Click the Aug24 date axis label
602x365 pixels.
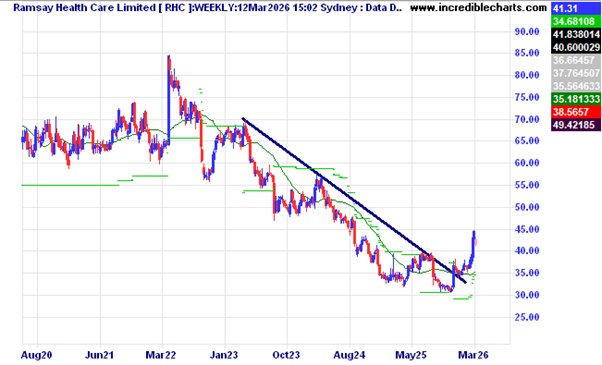point(349,355)
